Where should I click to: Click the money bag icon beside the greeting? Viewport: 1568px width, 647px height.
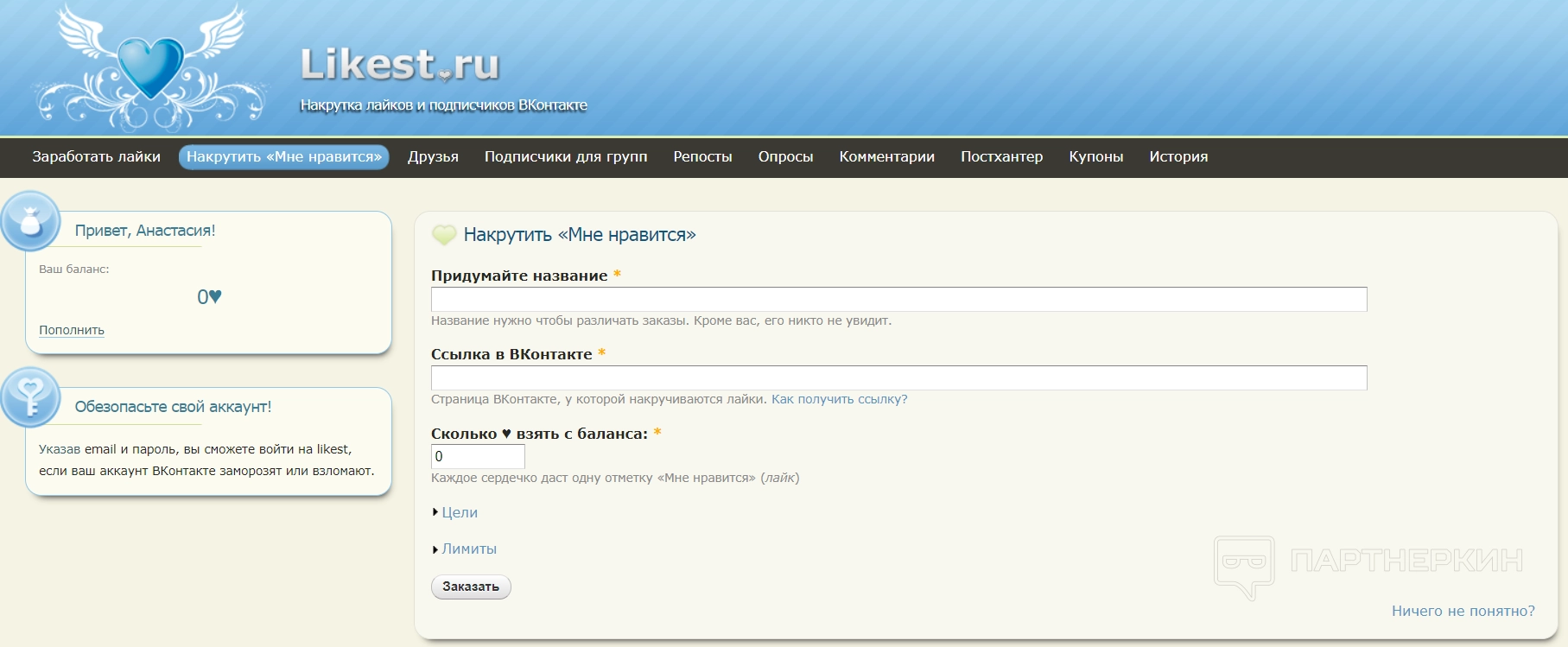31,221
